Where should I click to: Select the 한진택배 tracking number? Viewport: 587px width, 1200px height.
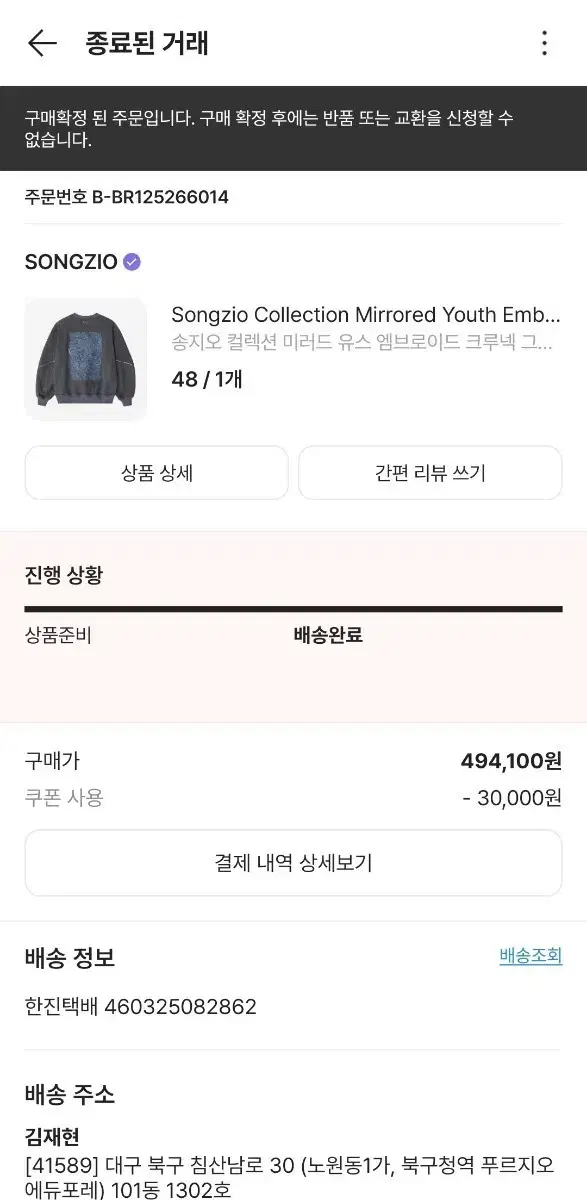[141, 1007]
